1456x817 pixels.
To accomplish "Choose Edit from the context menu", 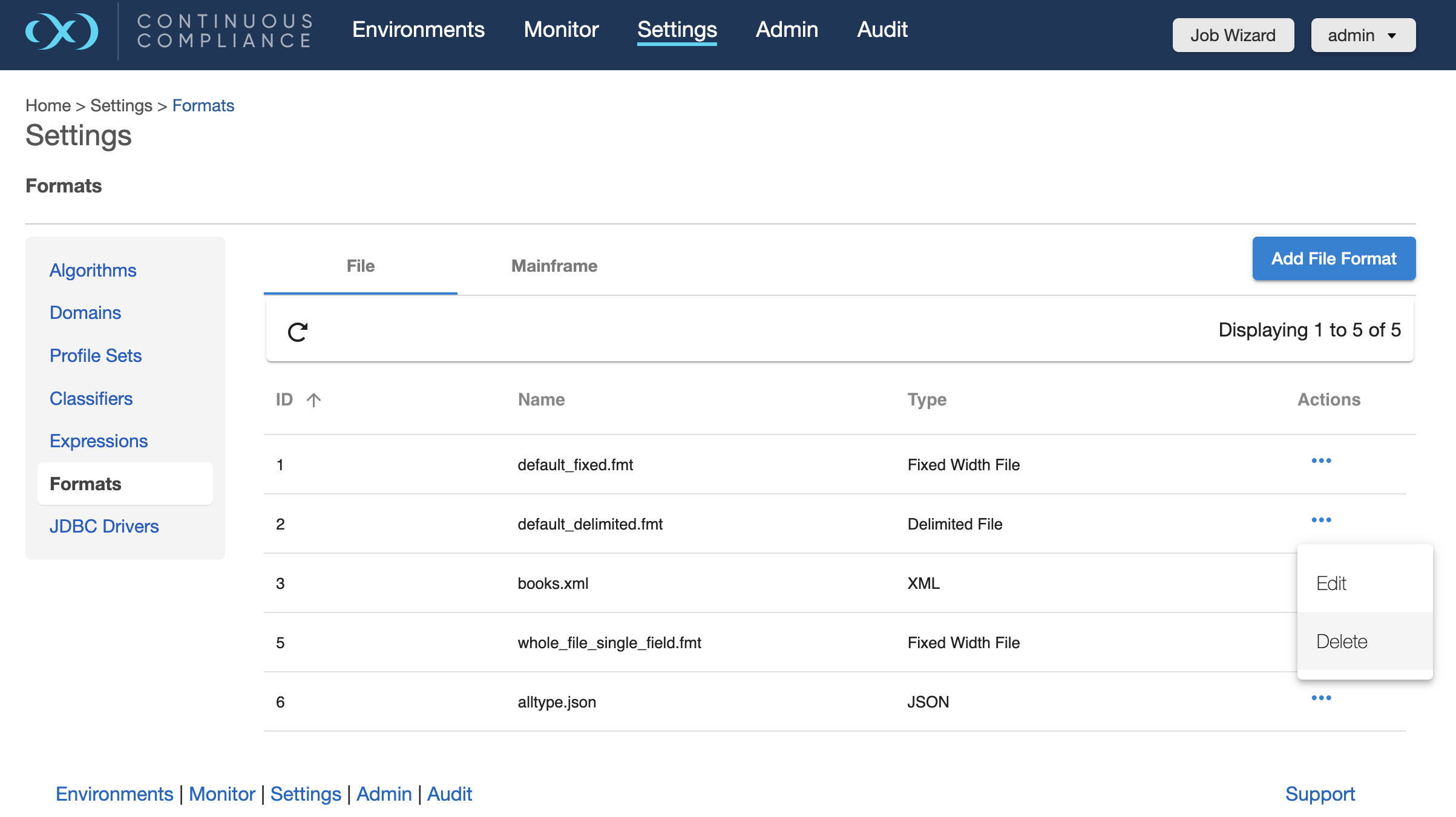I will 1331,583.
